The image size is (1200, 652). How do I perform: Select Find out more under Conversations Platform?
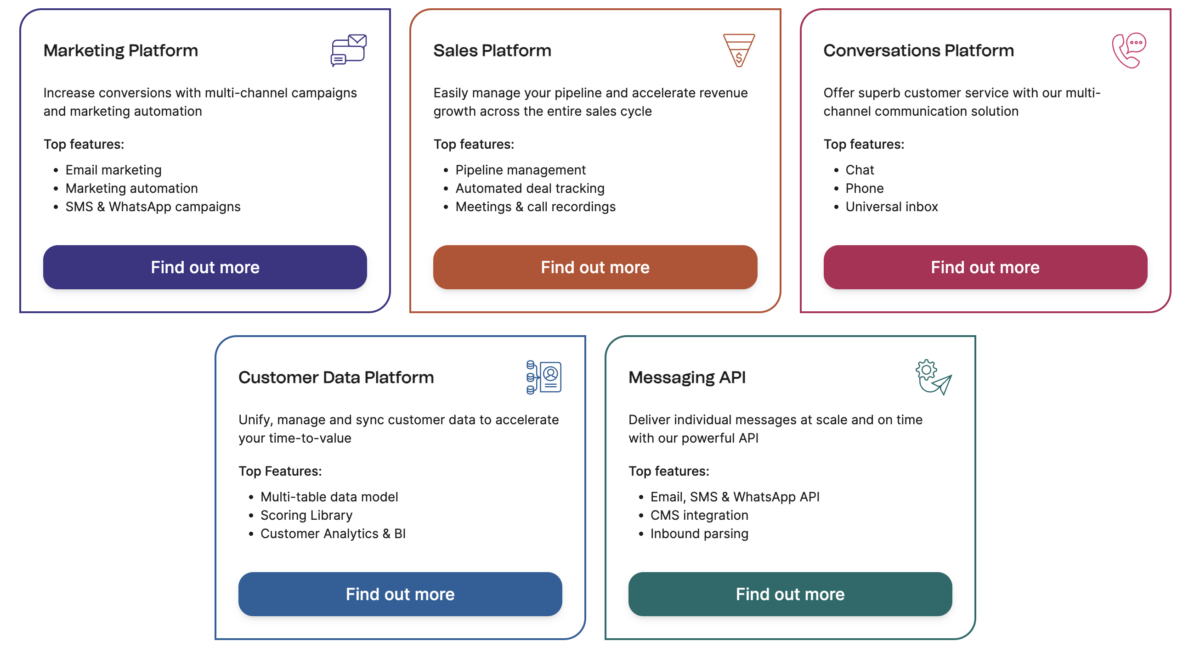[x=985, y=267]
